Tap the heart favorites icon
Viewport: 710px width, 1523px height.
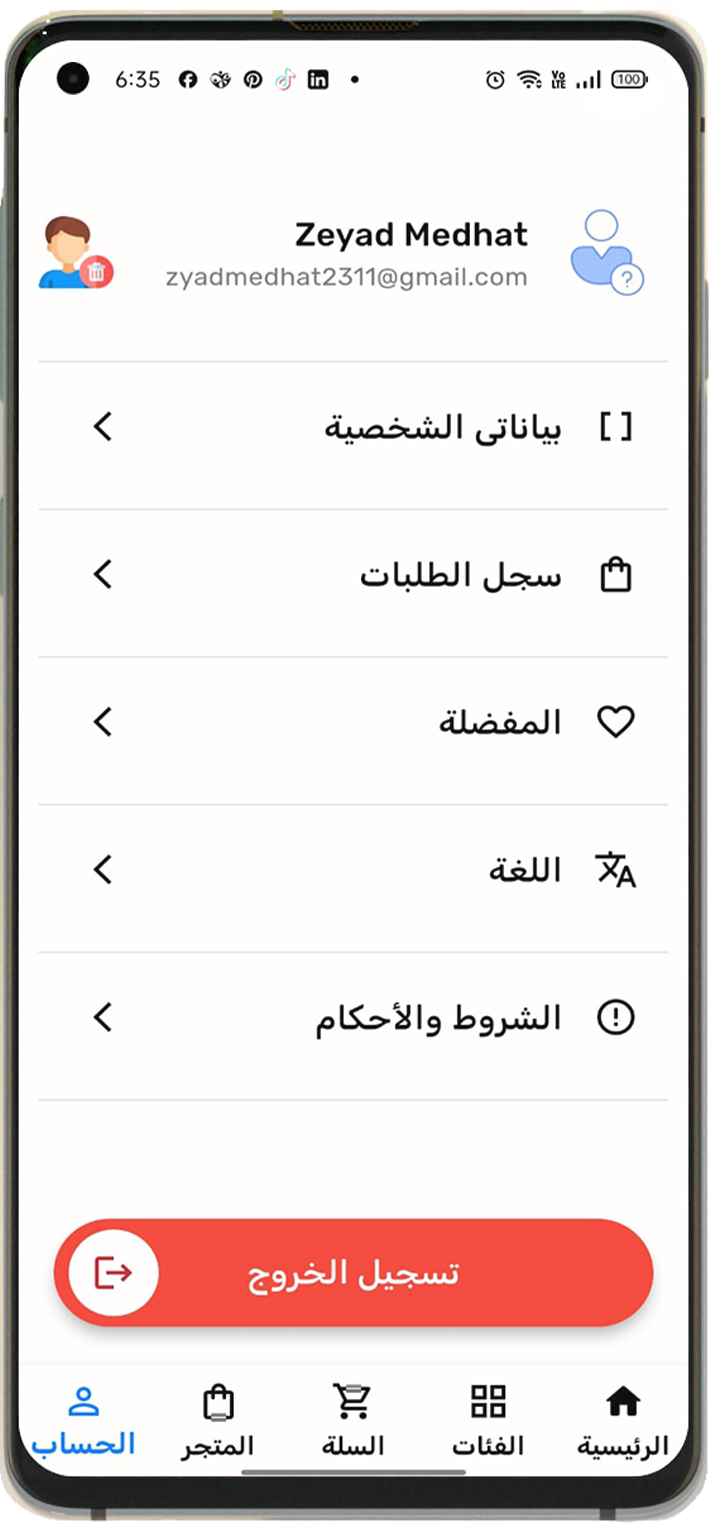tap(616, 722)
